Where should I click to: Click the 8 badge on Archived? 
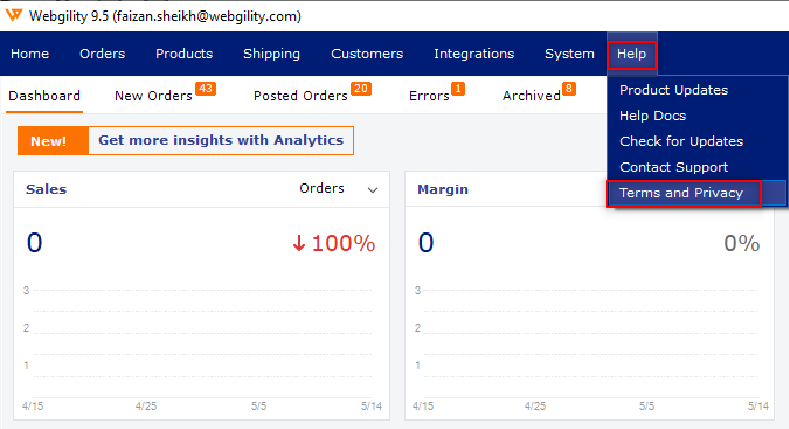[x=569, y=89]
